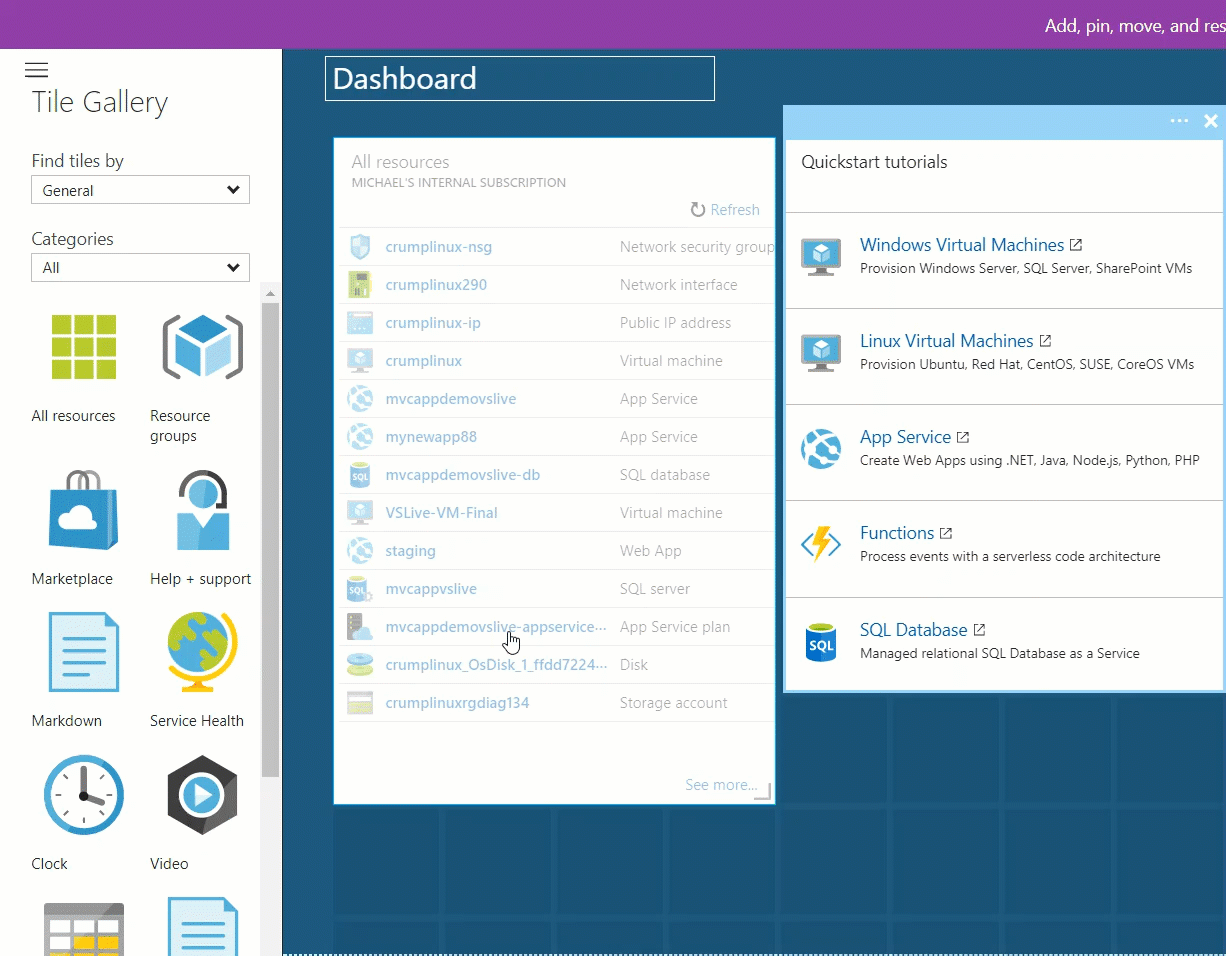Click the appservice plan server icon
Viewport: 1226px width, 956px height.
[359, 627]
